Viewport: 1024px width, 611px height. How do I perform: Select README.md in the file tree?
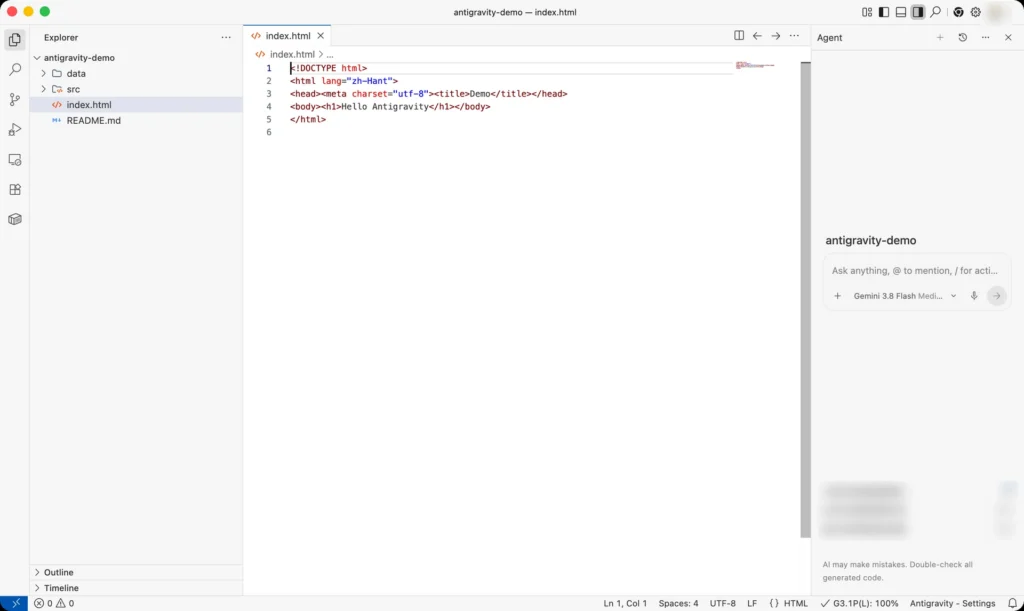click(x=136, y=120)
